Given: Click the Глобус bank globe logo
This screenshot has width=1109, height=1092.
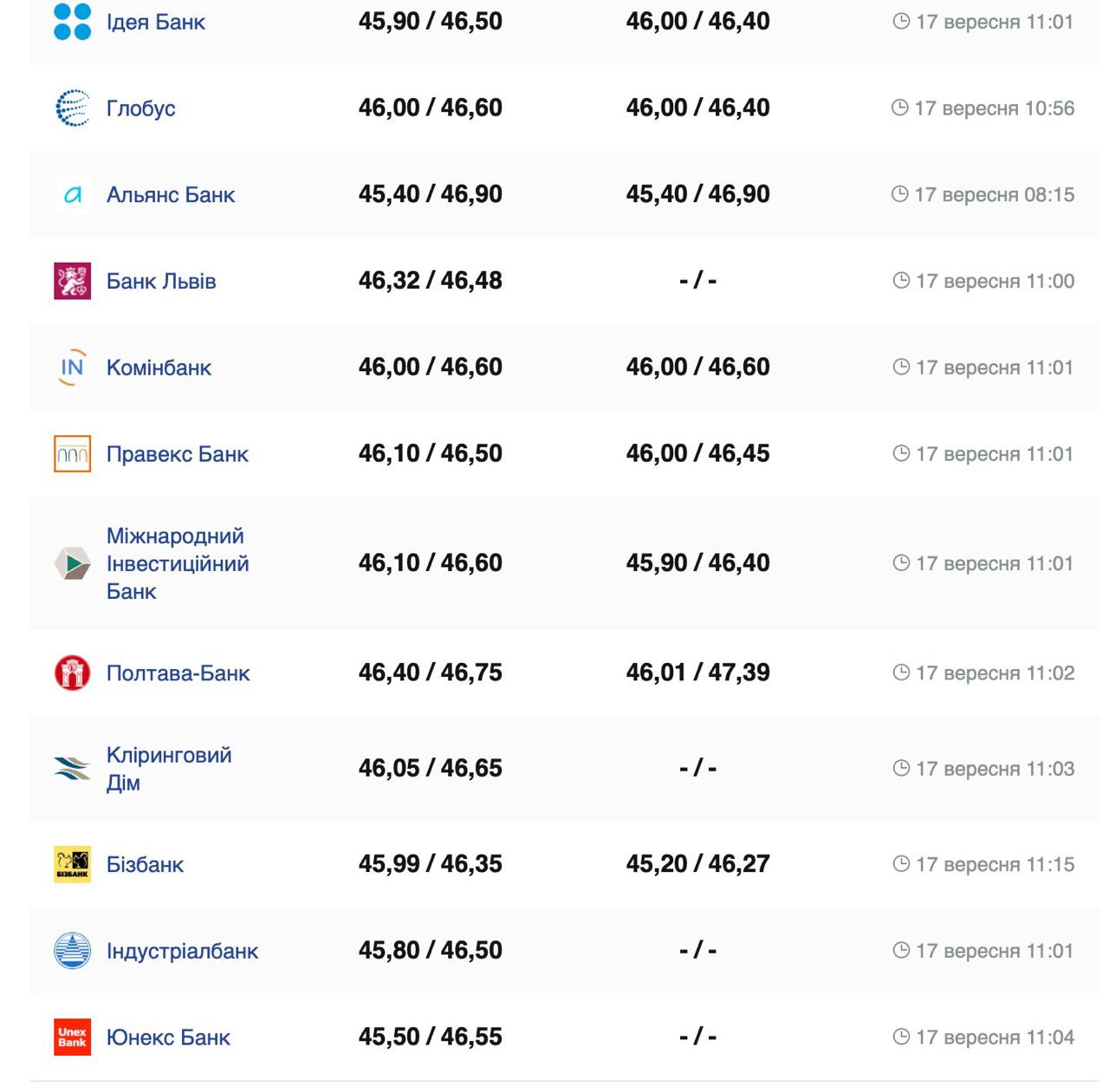Looking at the screenshot, I should tap(72, 108).
